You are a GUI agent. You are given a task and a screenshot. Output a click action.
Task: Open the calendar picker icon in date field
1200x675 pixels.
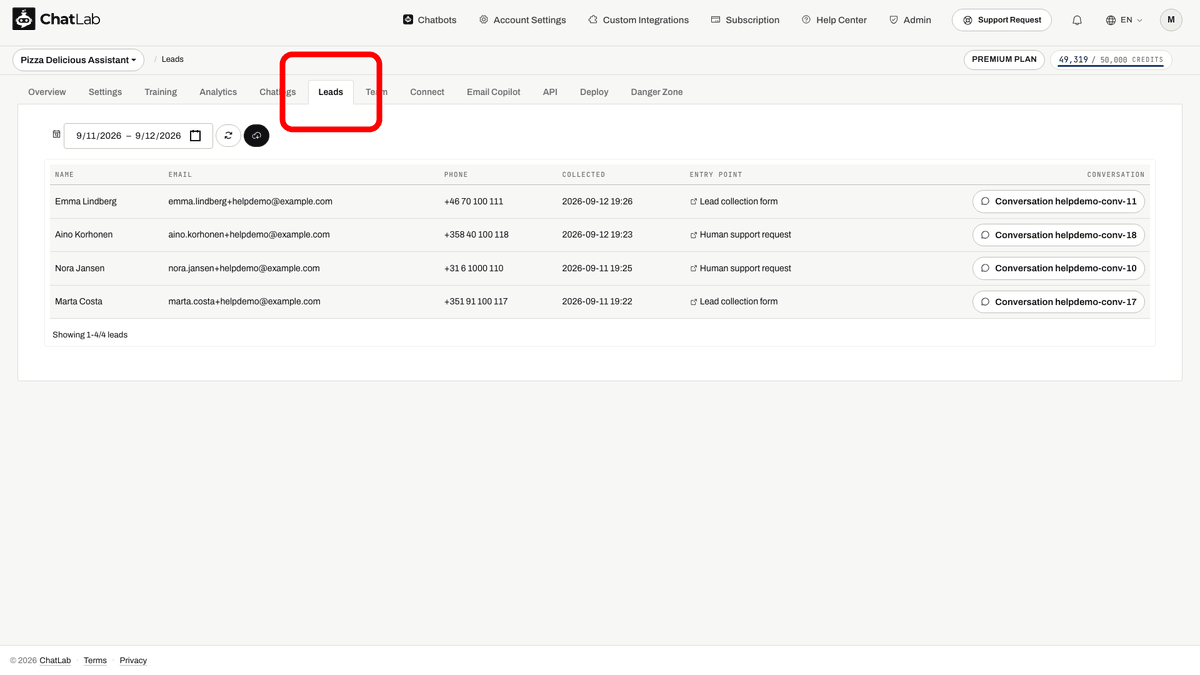point(196,136)
